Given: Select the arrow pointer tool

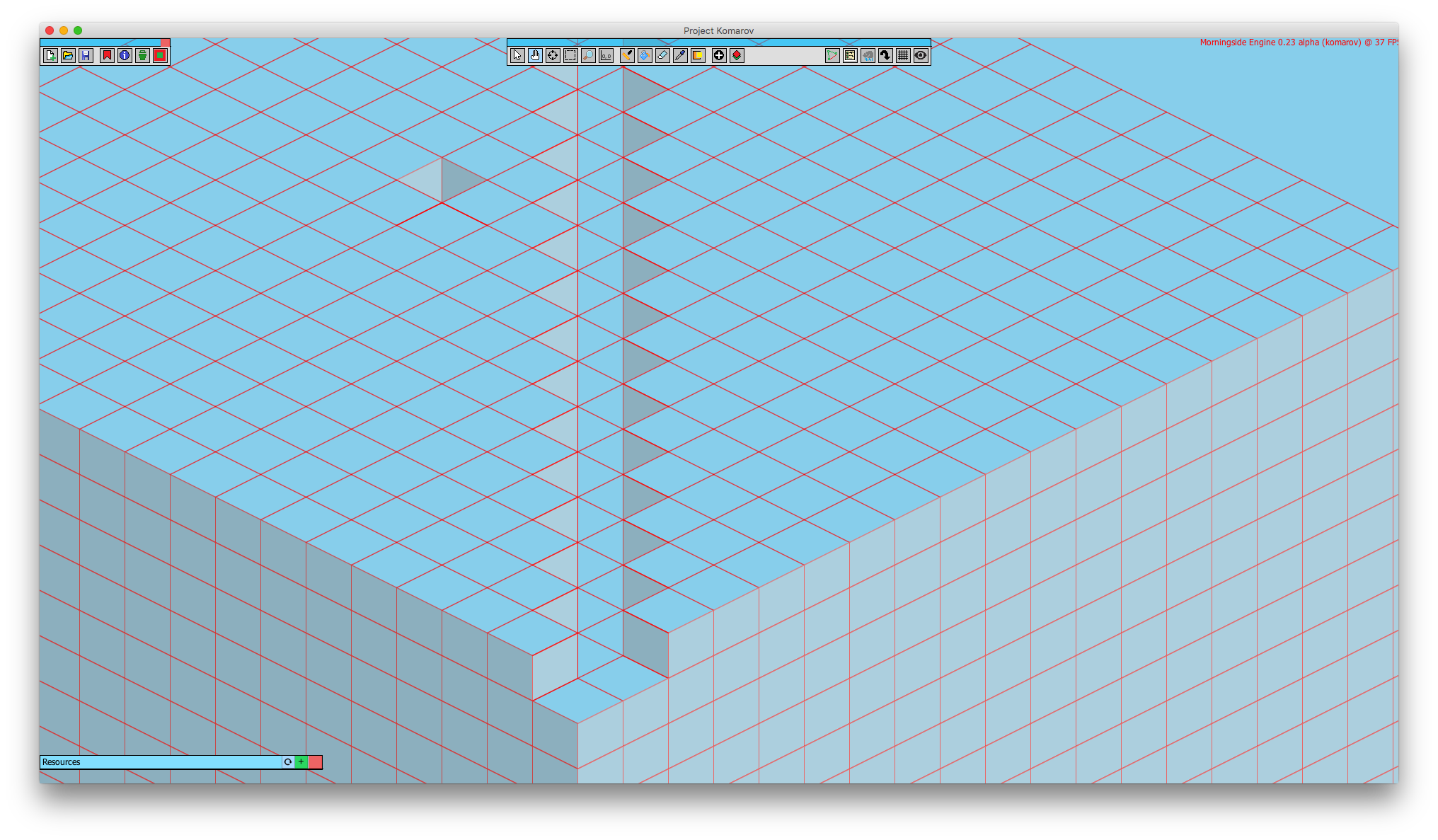Looking at the screenshot, I should (517, 56).
